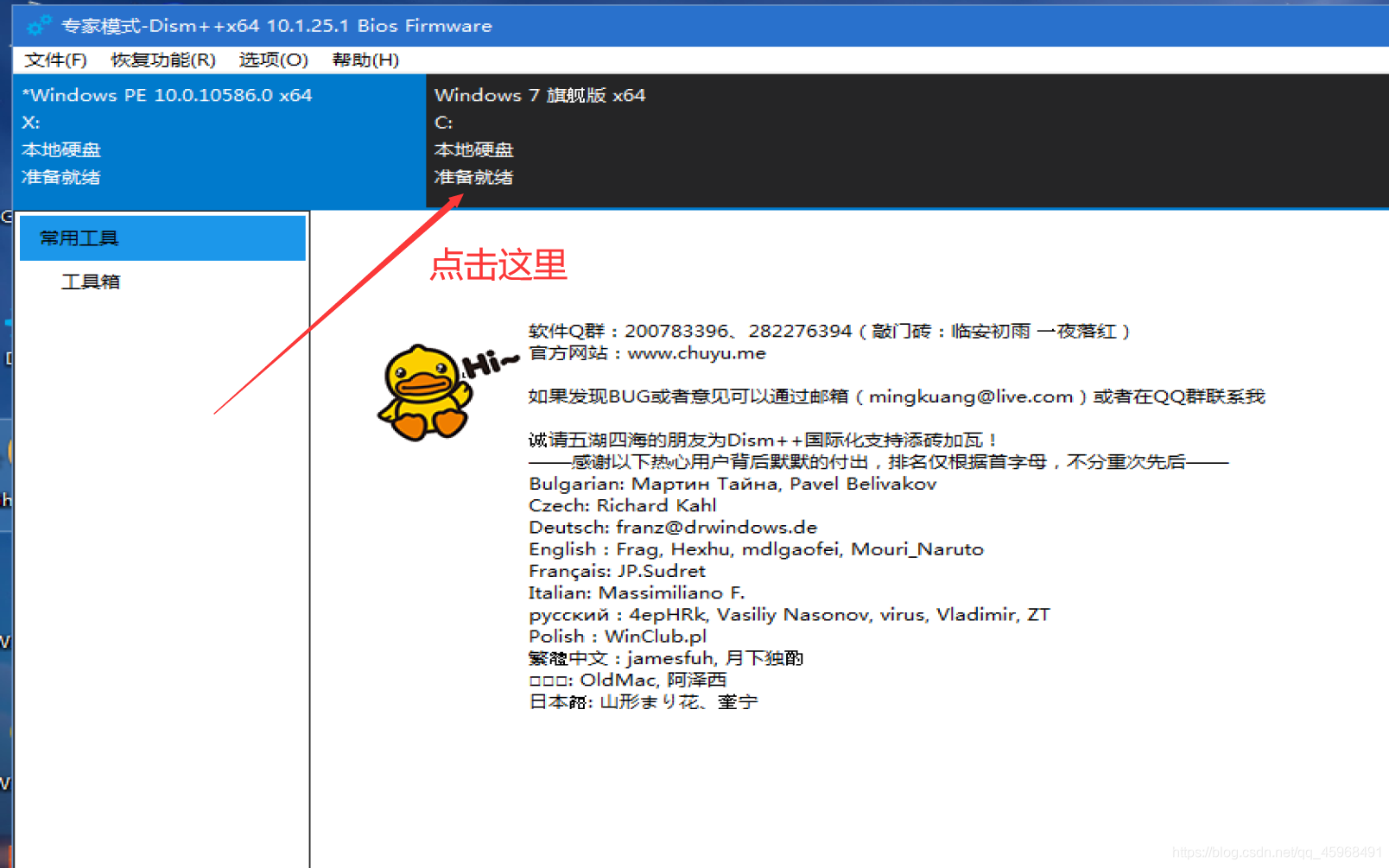Open the 文件(F) menu

pos(54,60)
